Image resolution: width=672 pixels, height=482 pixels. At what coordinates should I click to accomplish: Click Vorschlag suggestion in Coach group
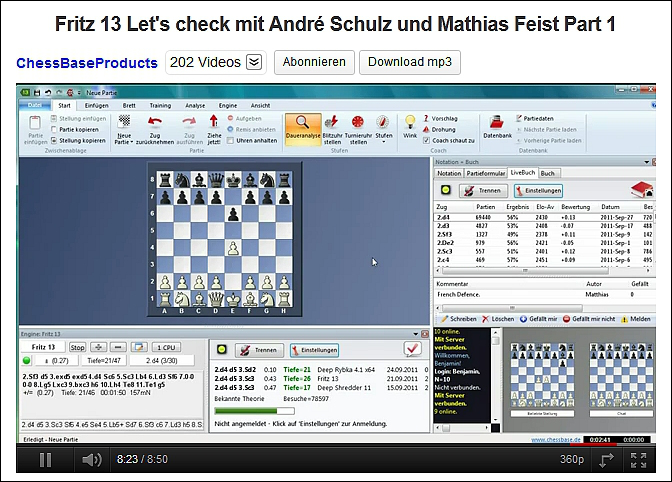tap(440, 118)
